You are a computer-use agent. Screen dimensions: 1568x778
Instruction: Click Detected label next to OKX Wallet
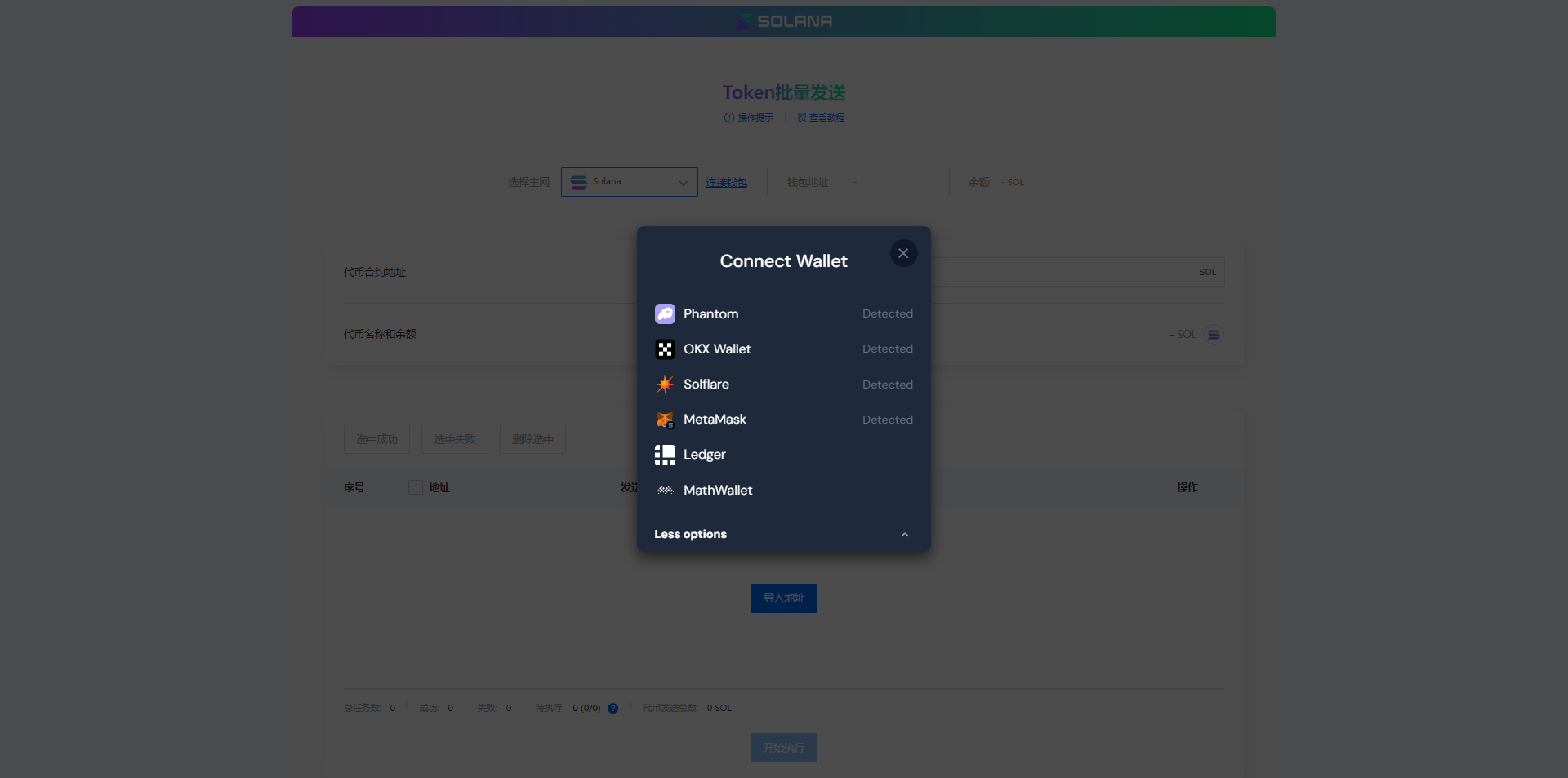(888, 349)
